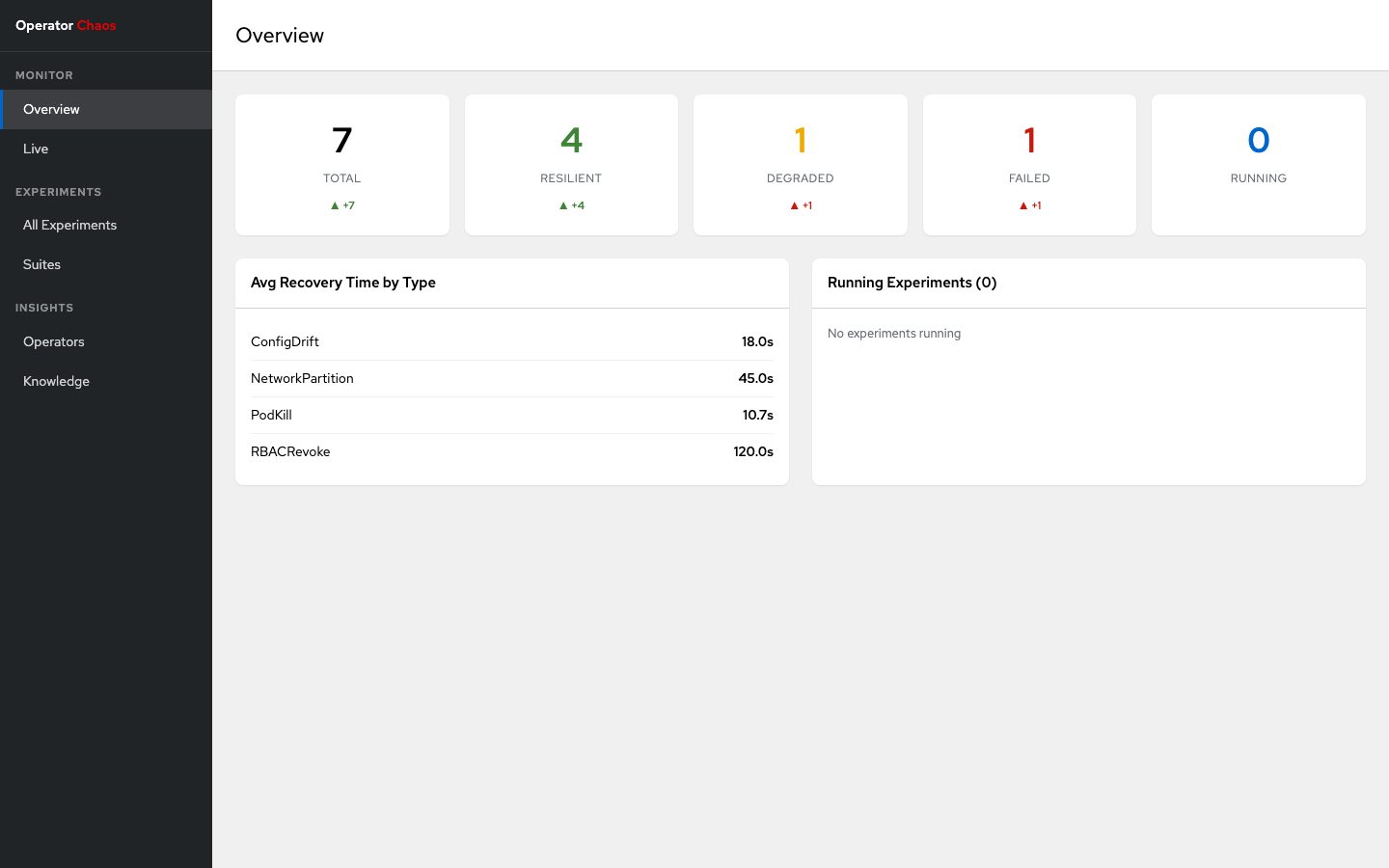1389x868 pixels.
Task: Click the green up-arrow under Total
Action: [x=335, y=205]
